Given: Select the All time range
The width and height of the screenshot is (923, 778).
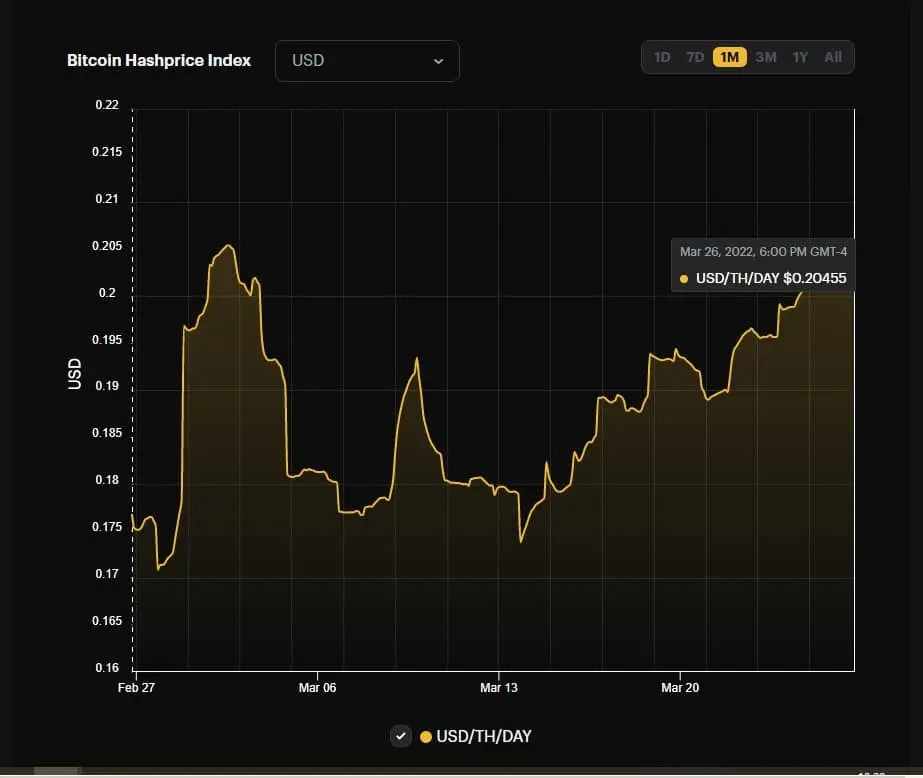Looking at the screenshot, I should [833, 57].
